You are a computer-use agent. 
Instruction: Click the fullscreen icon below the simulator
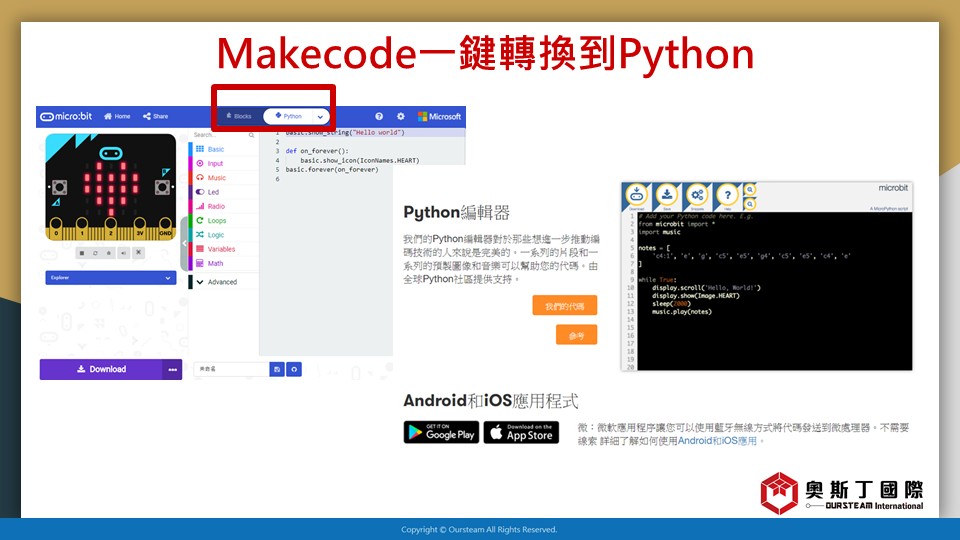point(139,252)
